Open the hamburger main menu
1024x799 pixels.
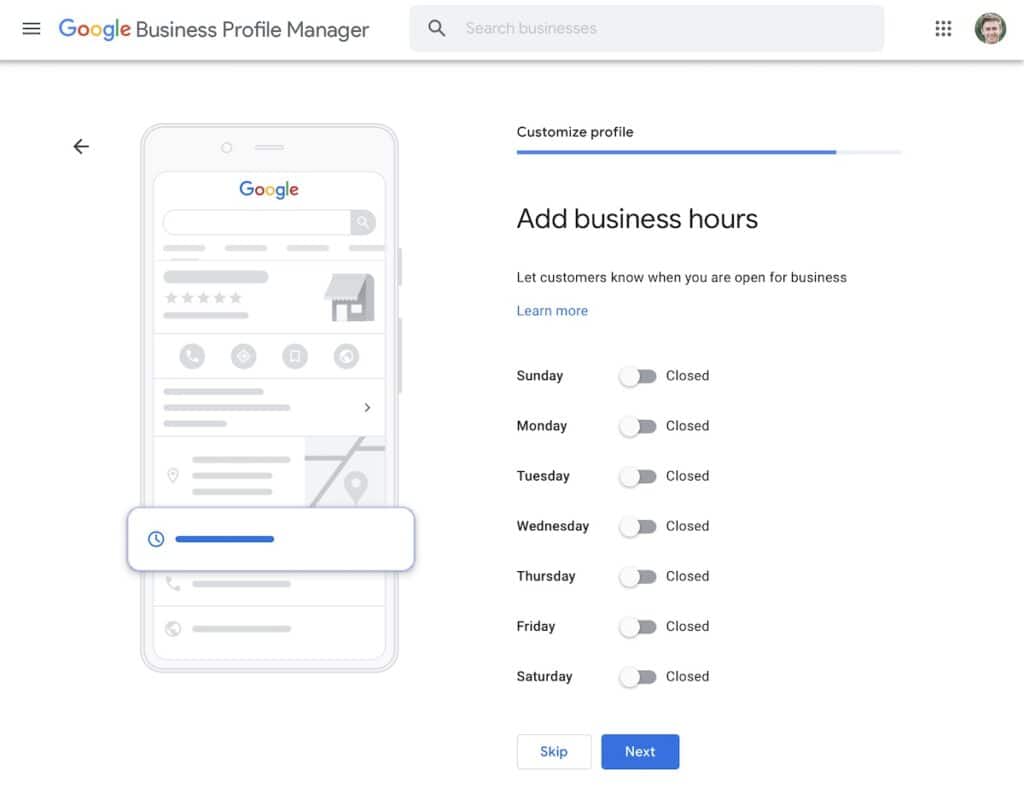coord(31,29)
